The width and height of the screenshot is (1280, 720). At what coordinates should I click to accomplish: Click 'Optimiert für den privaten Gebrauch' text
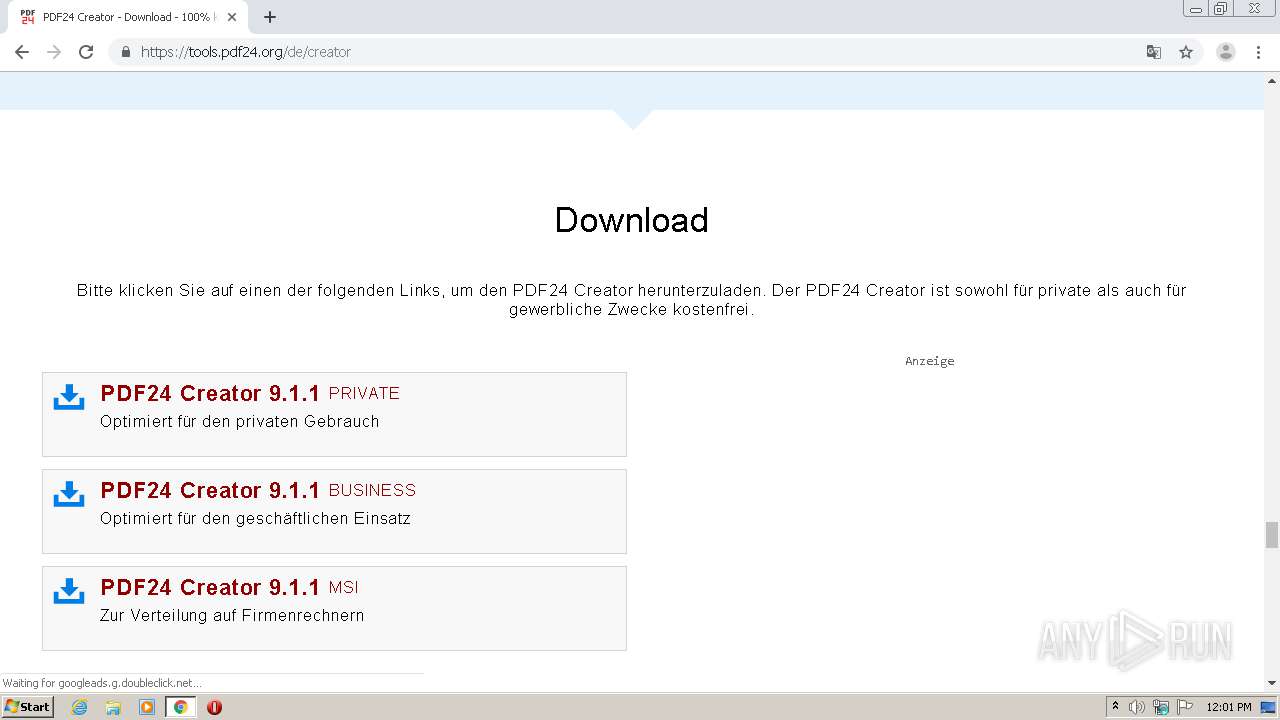coord(240,422)
